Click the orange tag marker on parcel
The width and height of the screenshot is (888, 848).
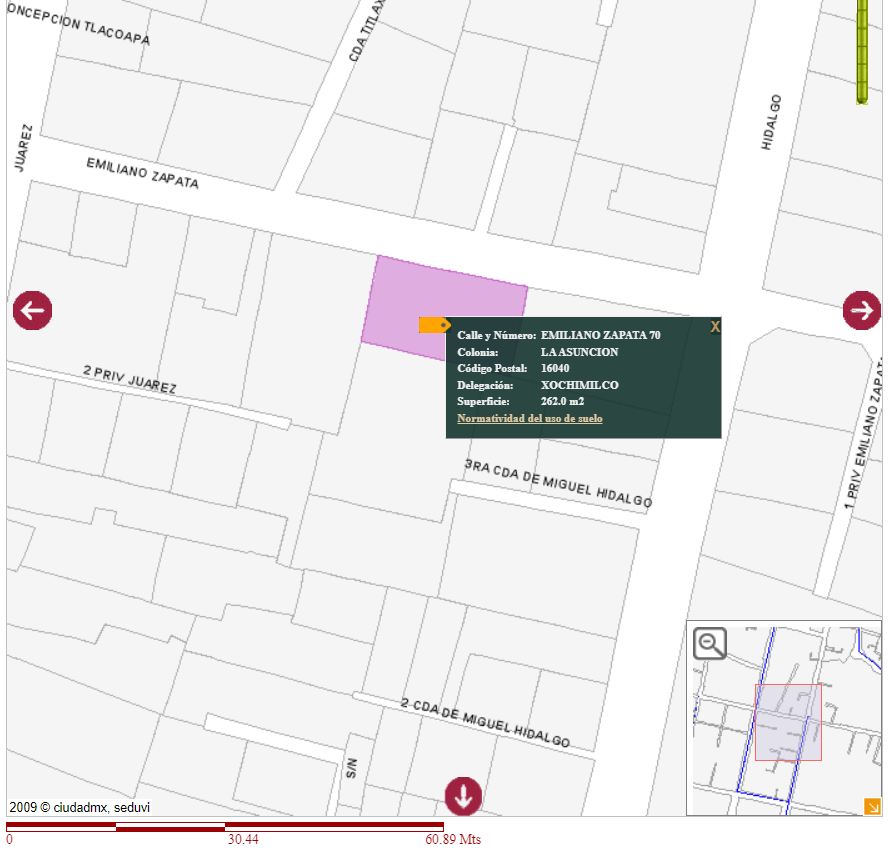[x=434, y=325]
